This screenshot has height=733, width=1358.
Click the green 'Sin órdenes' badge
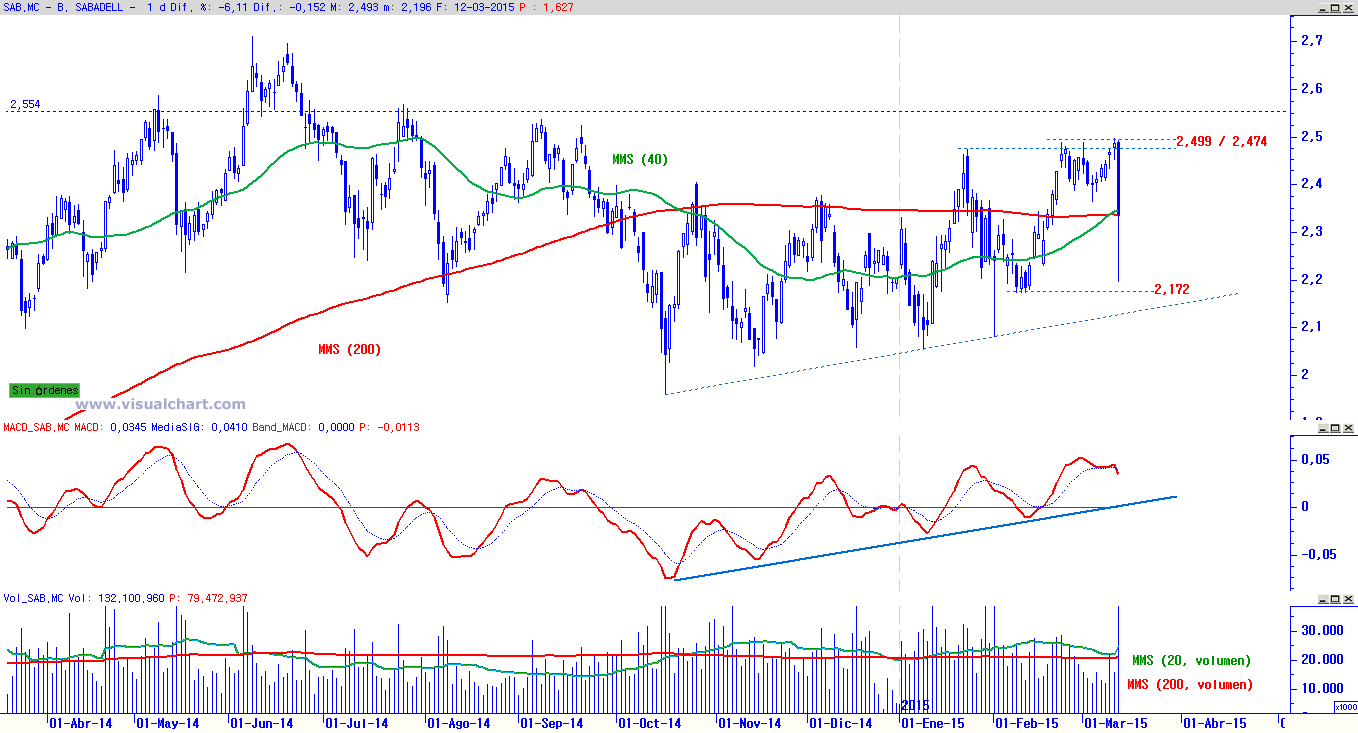pos(44,390)
